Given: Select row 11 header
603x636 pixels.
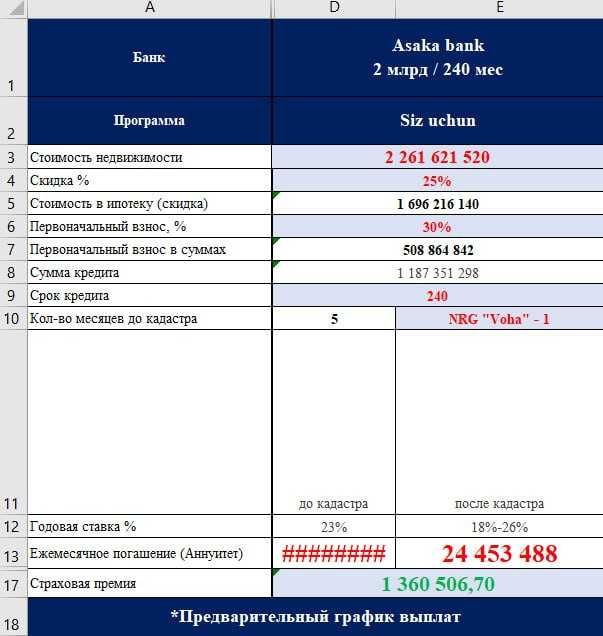Looking at the screenshot, I should [x=13, y=422].
